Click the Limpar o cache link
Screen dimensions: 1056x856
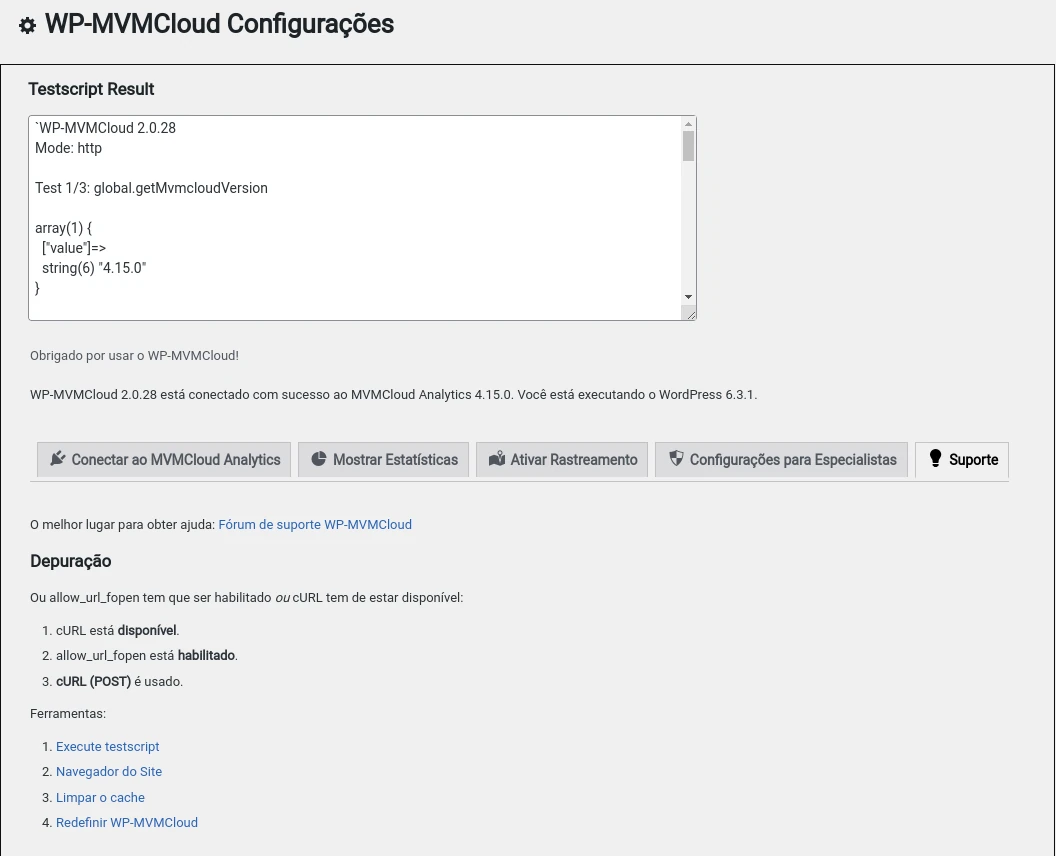coord(100,798)
